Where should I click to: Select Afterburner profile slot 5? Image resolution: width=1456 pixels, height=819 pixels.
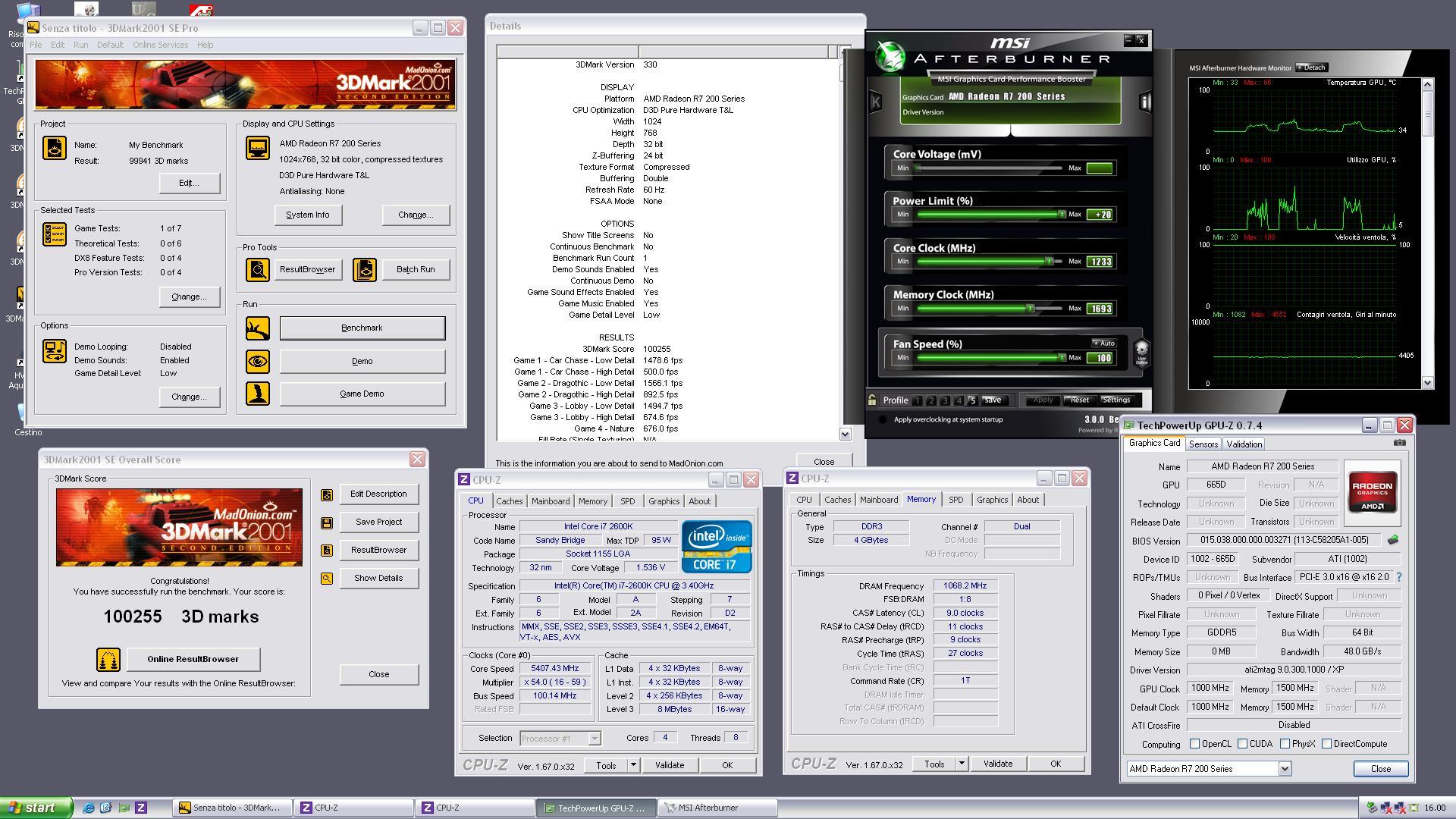972,400
